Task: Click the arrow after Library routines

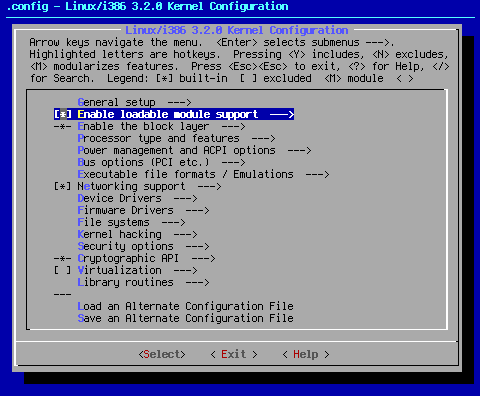Action: 197,282
